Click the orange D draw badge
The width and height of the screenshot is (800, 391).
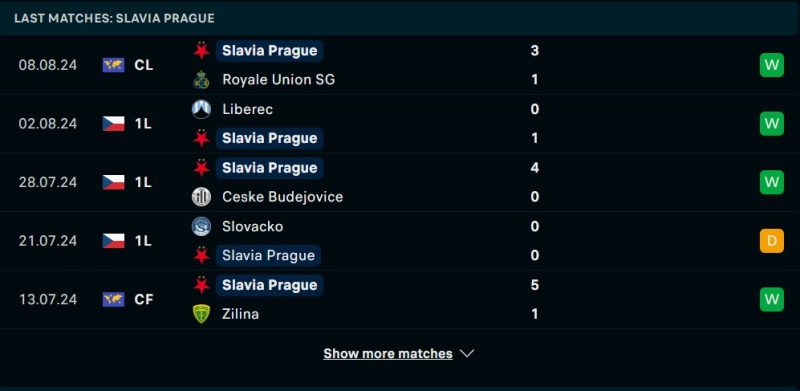pos(771,240)
